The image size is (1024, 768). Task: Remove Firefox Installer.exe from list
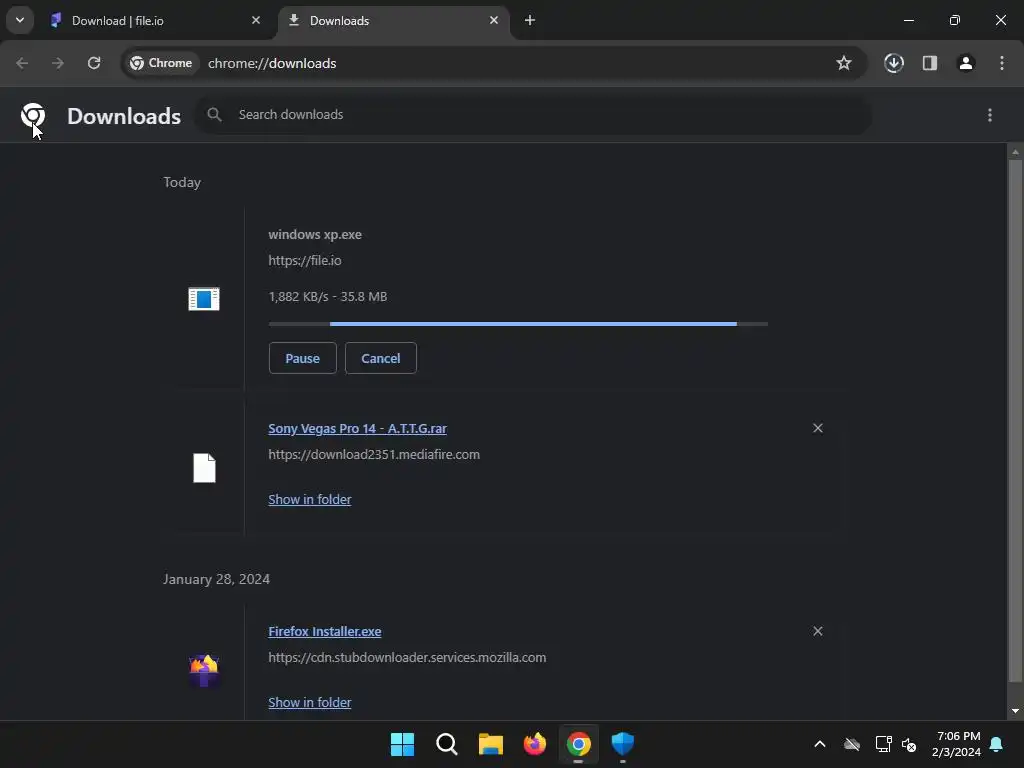pos(818,632)
